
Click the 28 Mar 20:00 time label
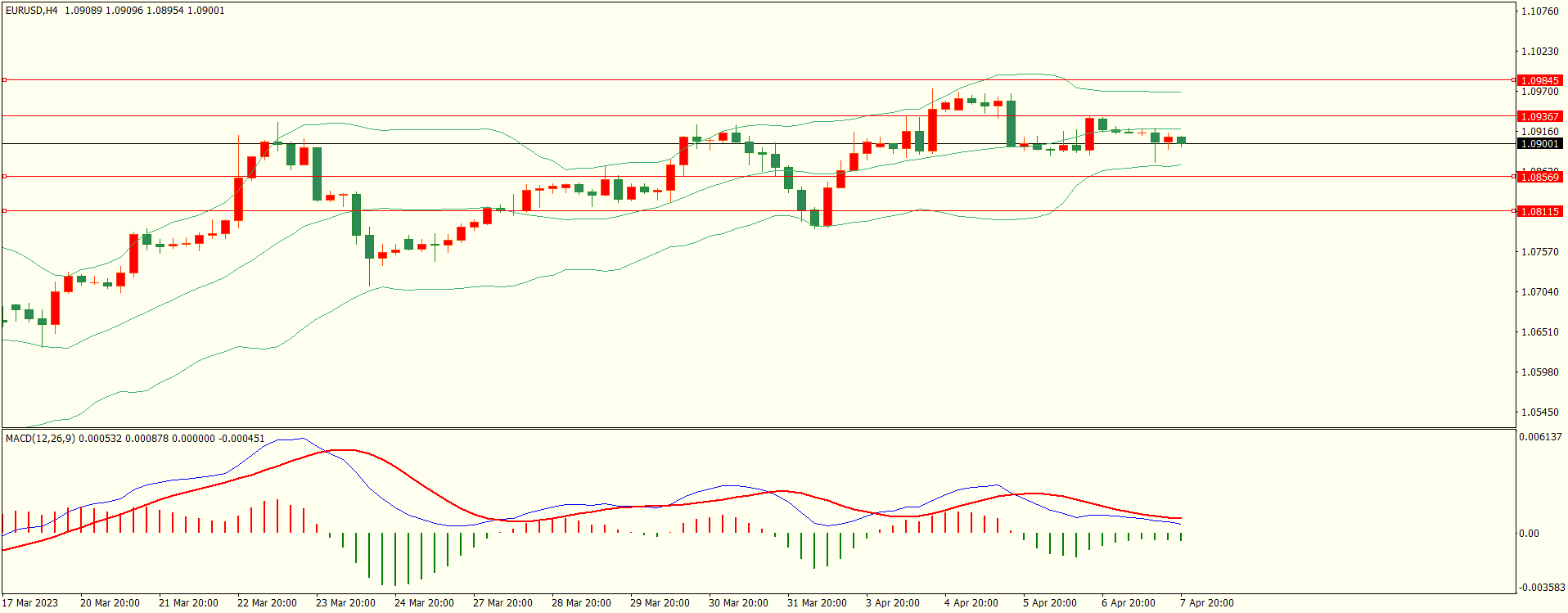tap(582, 603)
